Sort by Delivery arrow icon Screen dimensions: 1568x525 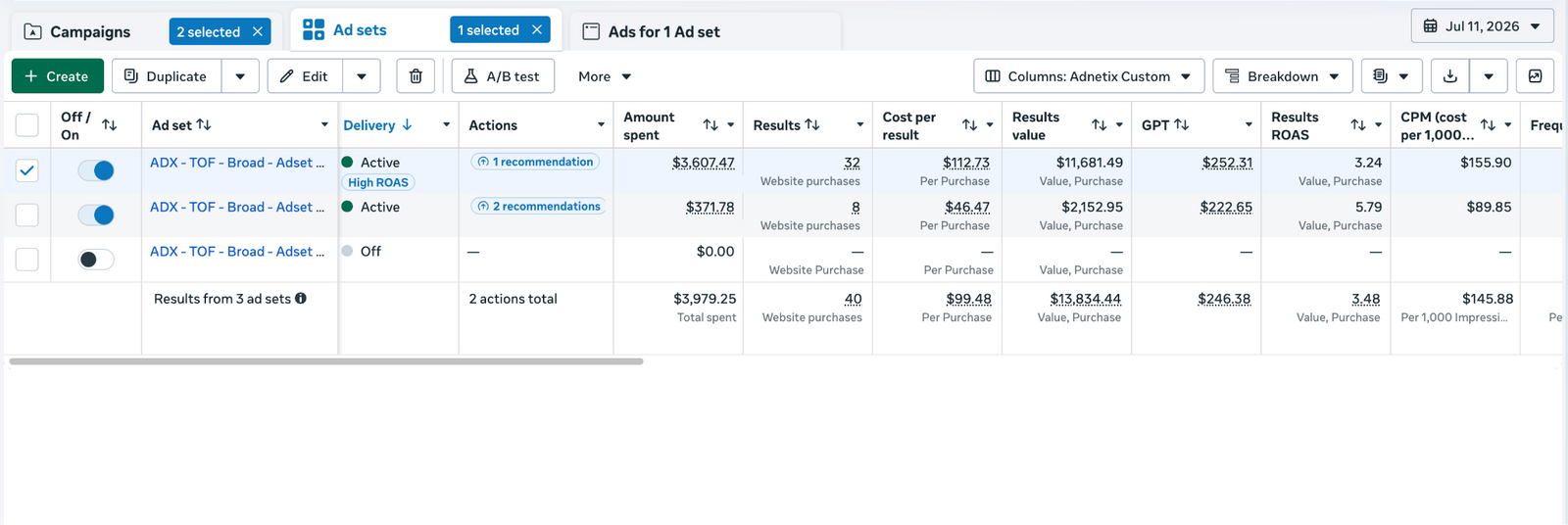(x=407, y=124)
